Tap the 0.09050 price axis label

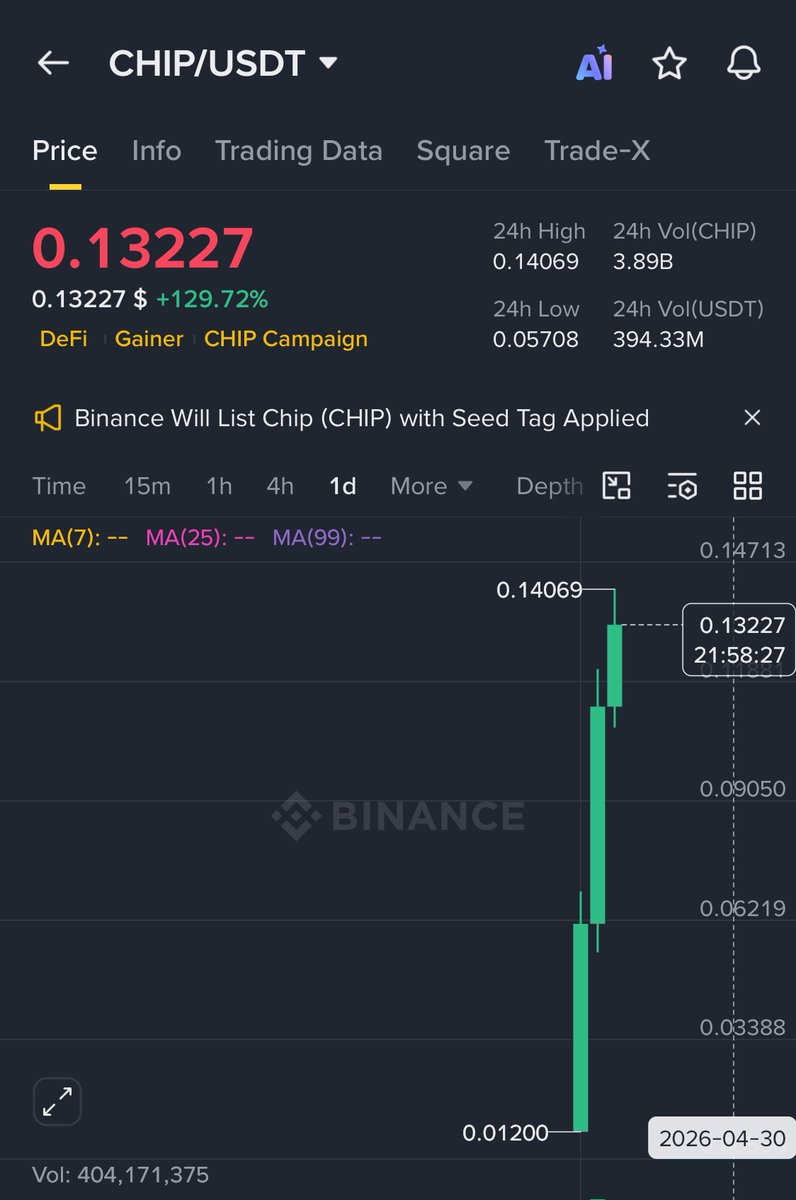point(742,789)
